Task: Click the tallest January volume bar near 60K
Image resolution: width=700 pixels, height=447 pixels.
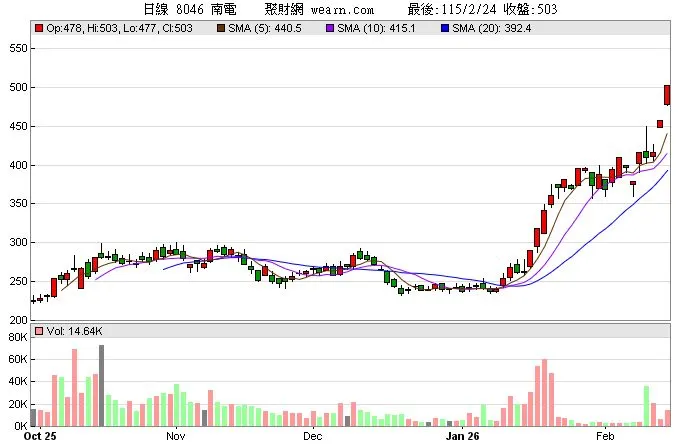Action: [x=544, y=393]
